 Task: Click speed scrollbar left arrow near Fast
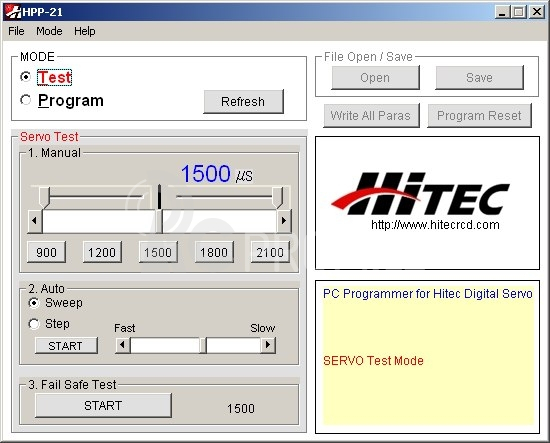122,345
